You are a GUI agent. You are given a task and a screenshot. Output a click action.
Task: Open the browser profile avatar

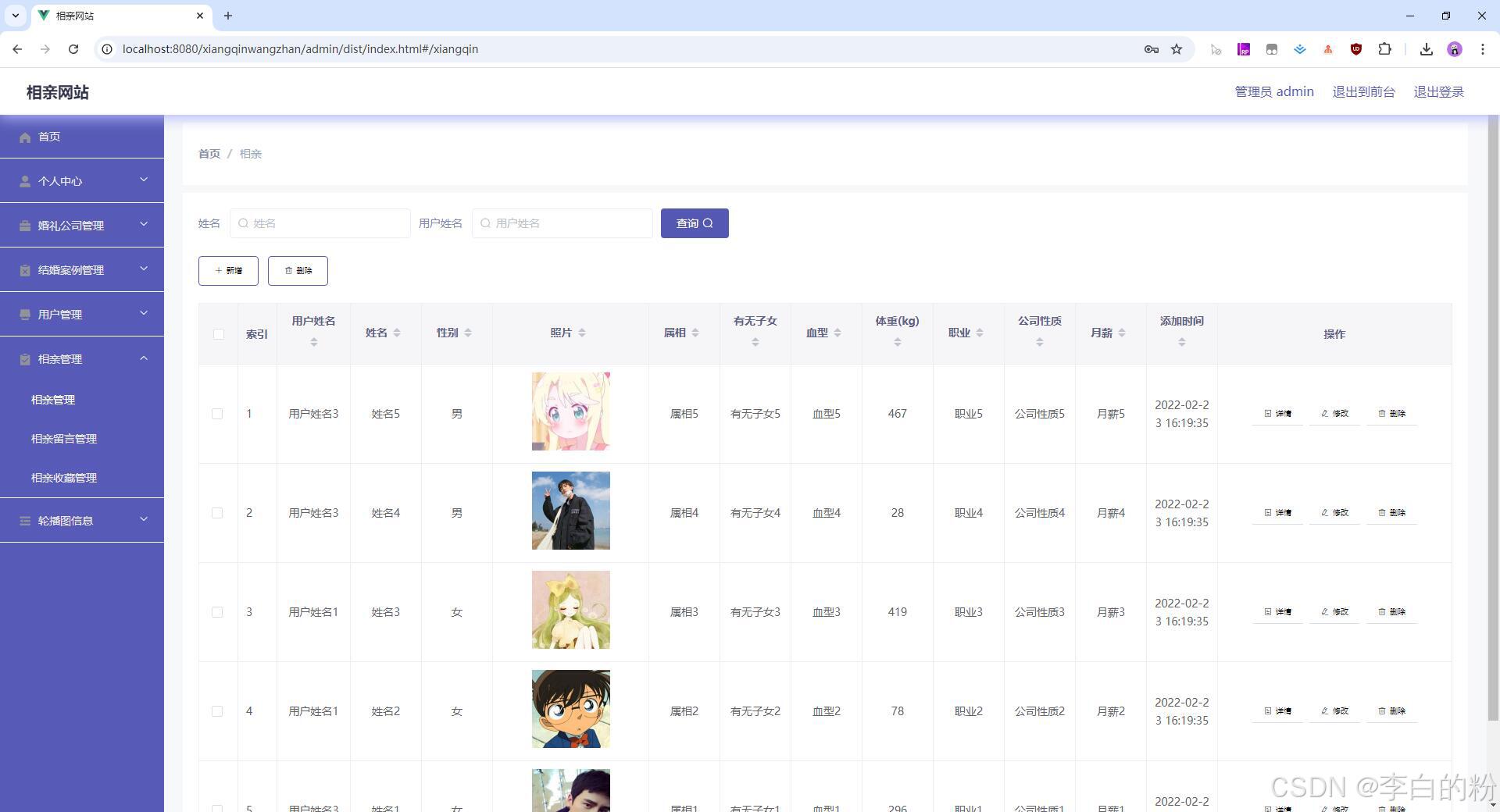click(1455, 49)
